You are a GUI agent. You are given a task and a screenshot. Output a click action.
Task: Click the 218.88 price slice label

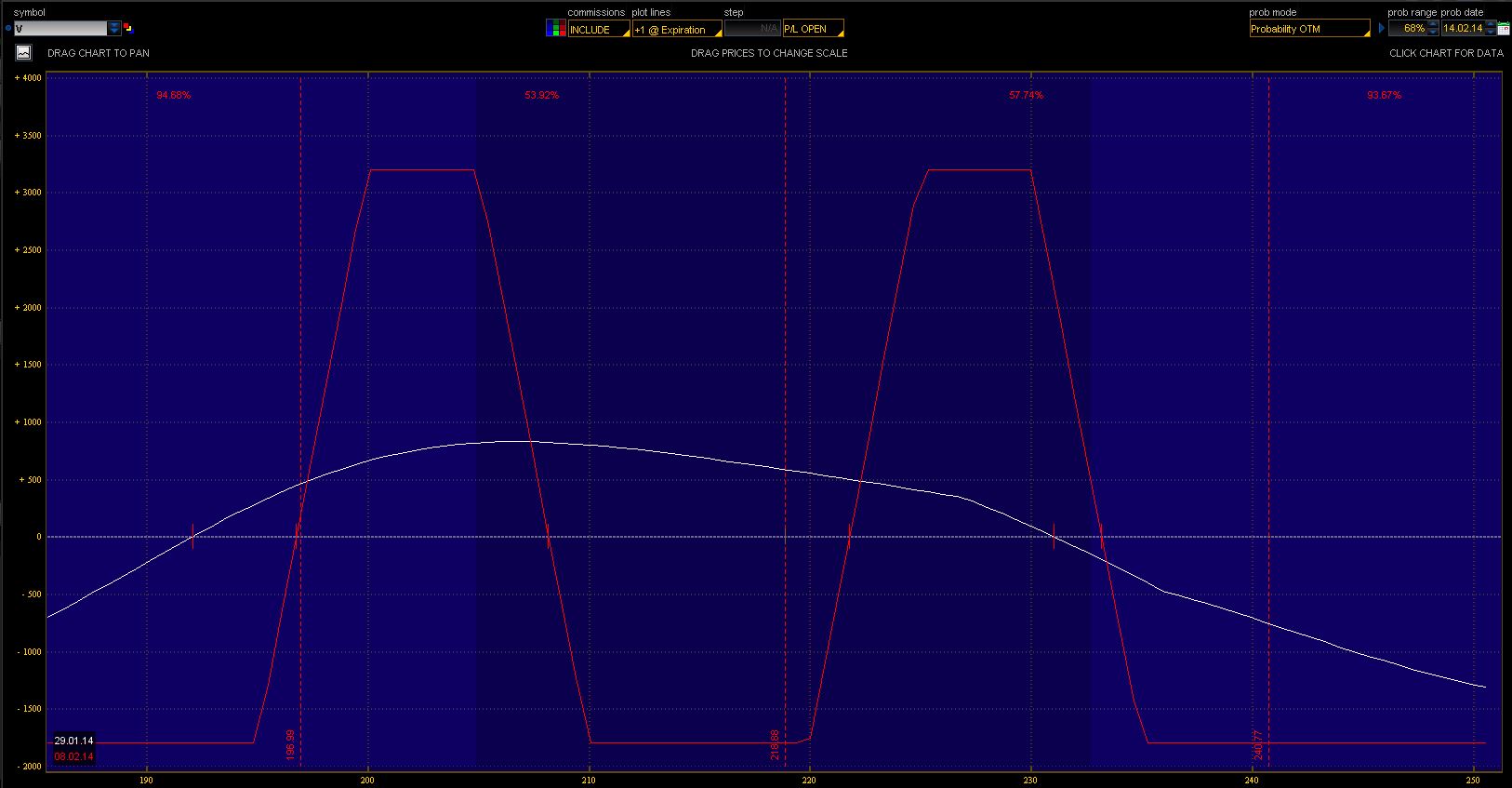pyautogui.click(x=775, y=744)
